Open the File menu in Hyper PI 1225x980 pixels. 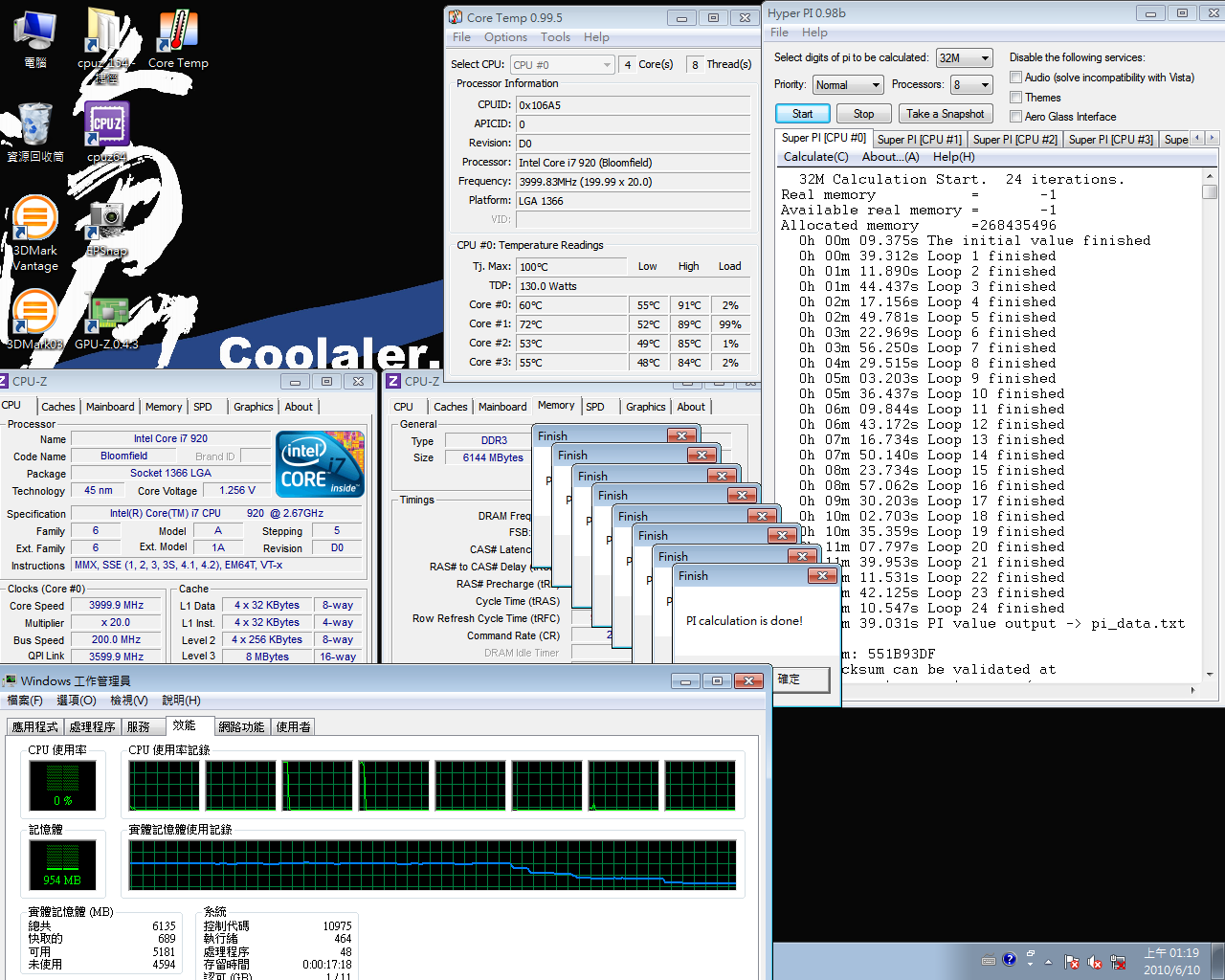780,33
